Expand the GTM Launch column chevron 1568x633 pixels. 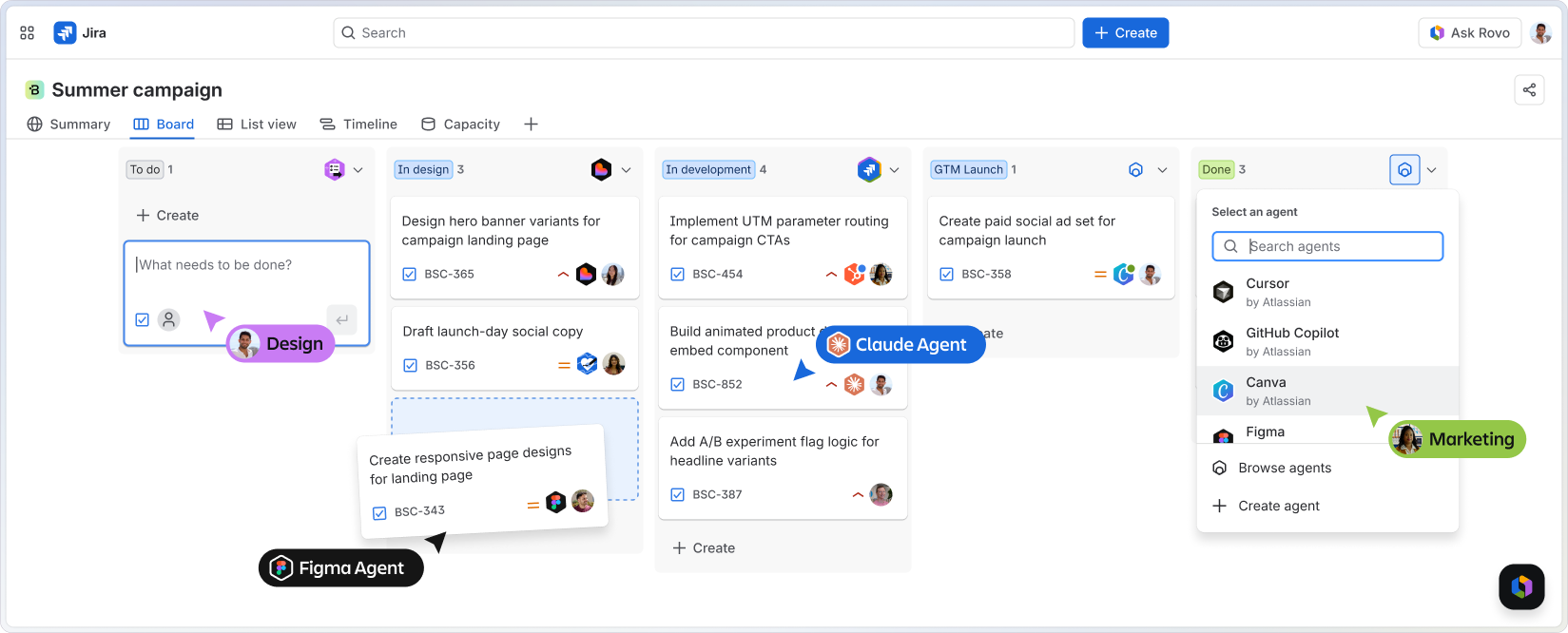(x=1162, y=170)
